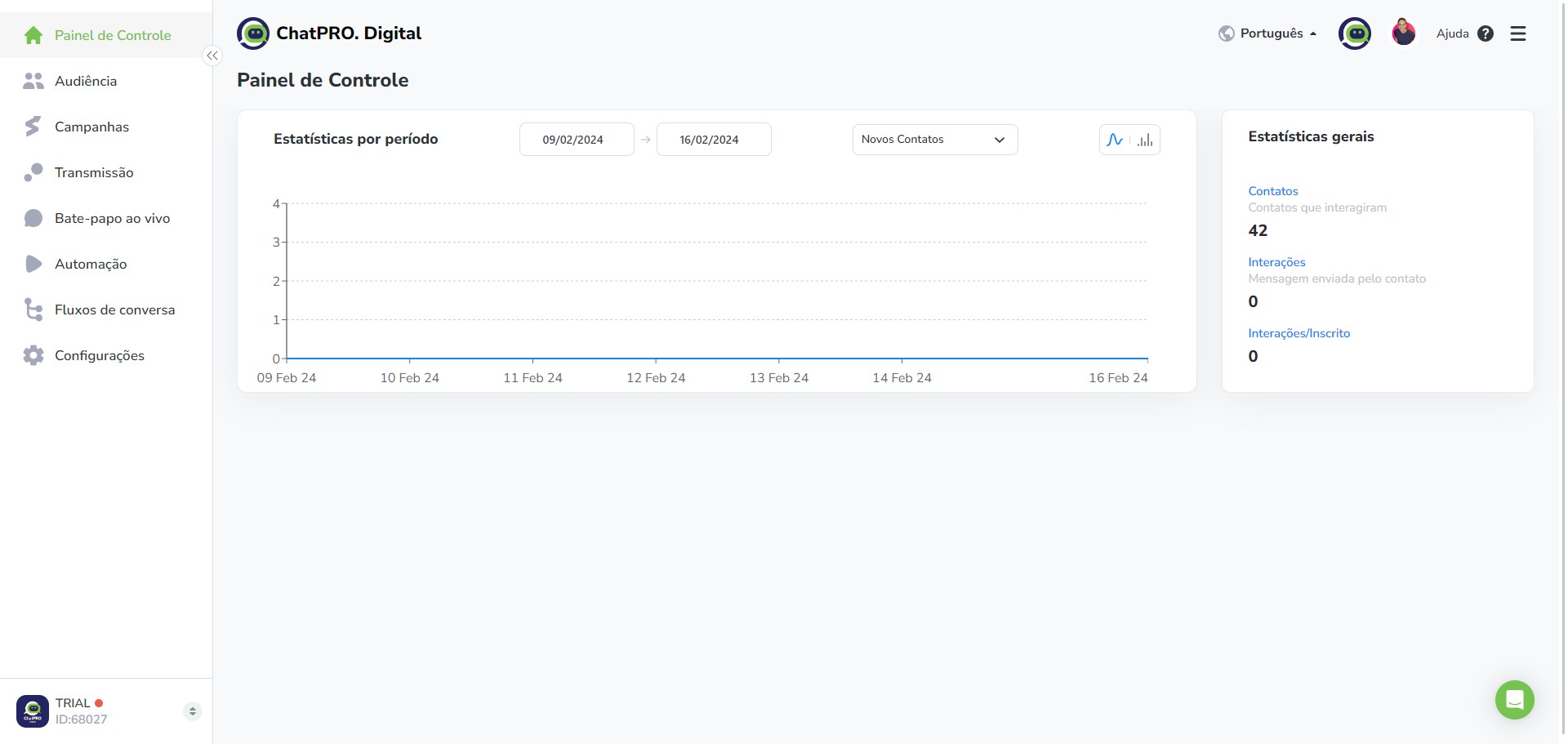The height and width of the screenshot is (744, 1568).
Task: Click the Automação sidebar icon
Action: (x=33, y=264)
